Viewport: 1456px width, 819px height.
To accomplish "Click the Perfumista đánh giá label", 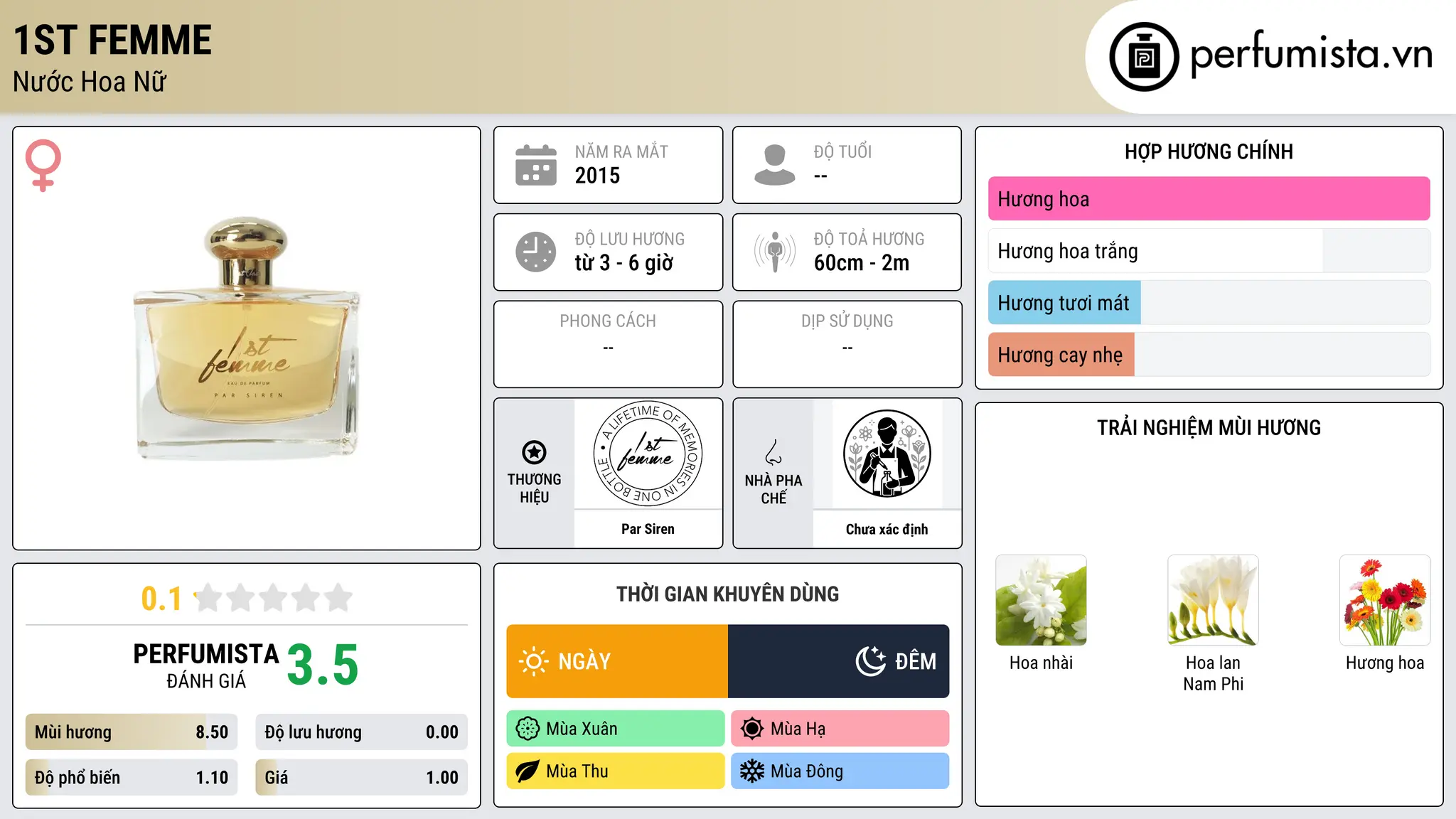I will (x=206, y=665).
